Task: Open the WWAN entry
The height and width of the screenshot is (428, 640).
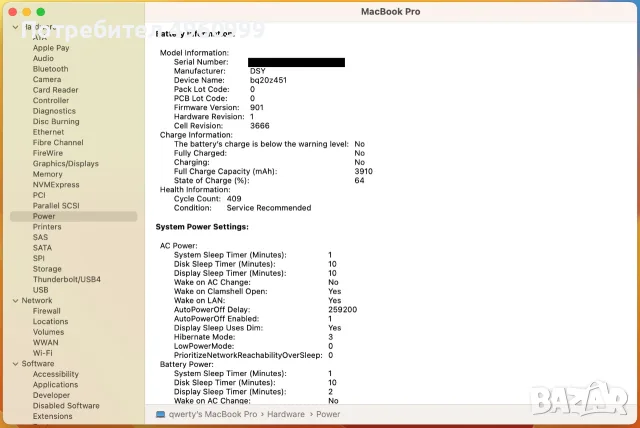Action: pos(46,343)
